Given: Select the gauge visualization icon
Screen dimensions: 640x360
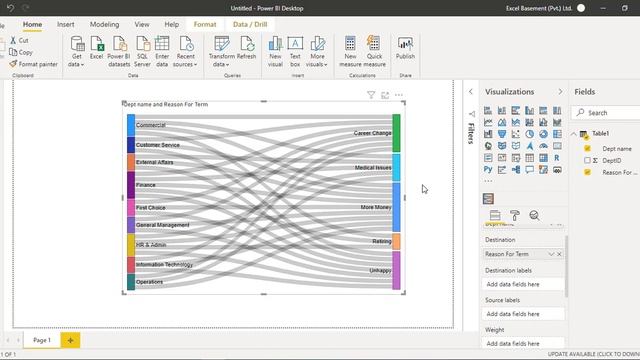Looking at the screenshot, I should pyautogui.click(x=543, y=146).
